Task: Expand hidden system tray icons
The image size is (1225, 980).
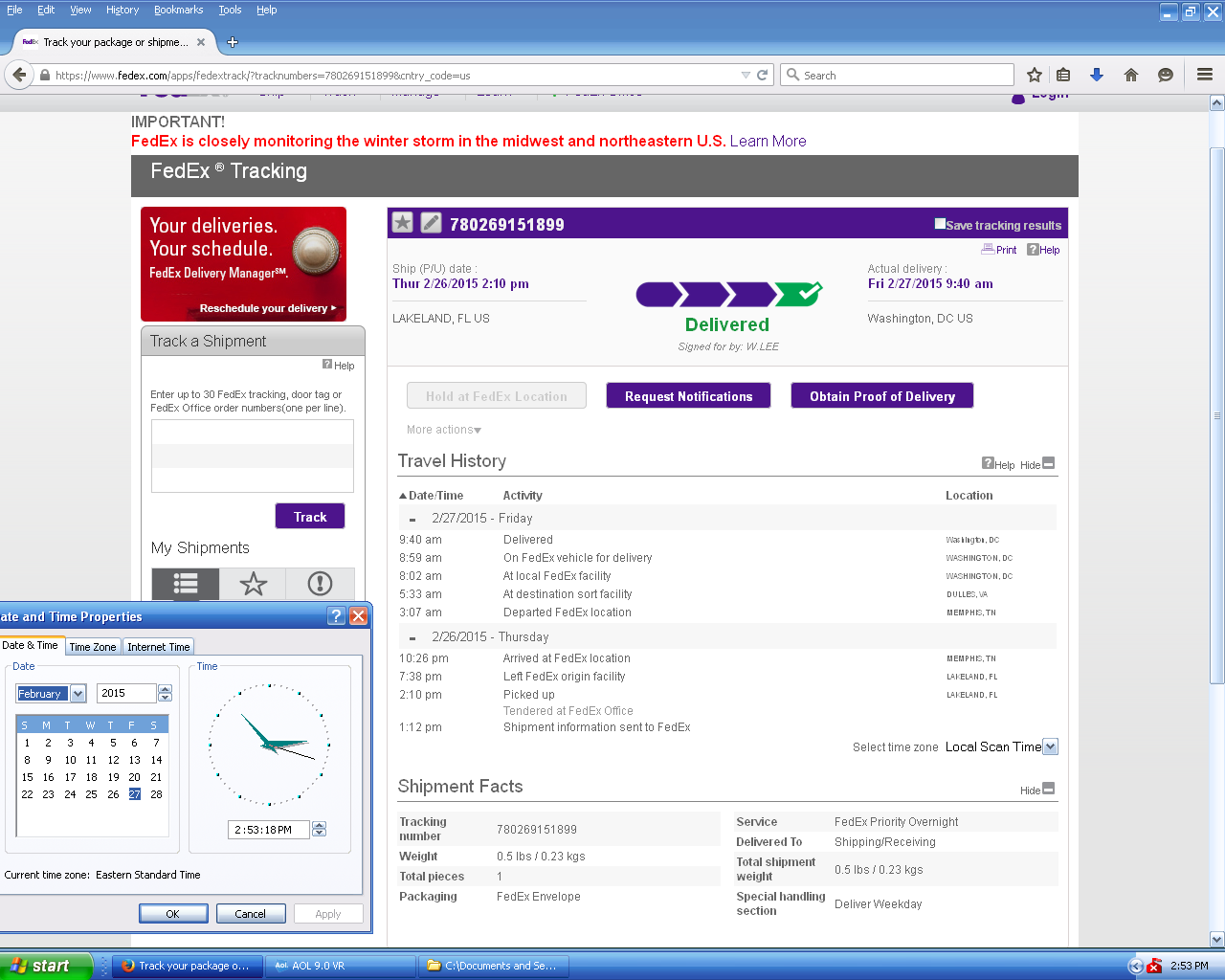Action: tap(1136, 966)
